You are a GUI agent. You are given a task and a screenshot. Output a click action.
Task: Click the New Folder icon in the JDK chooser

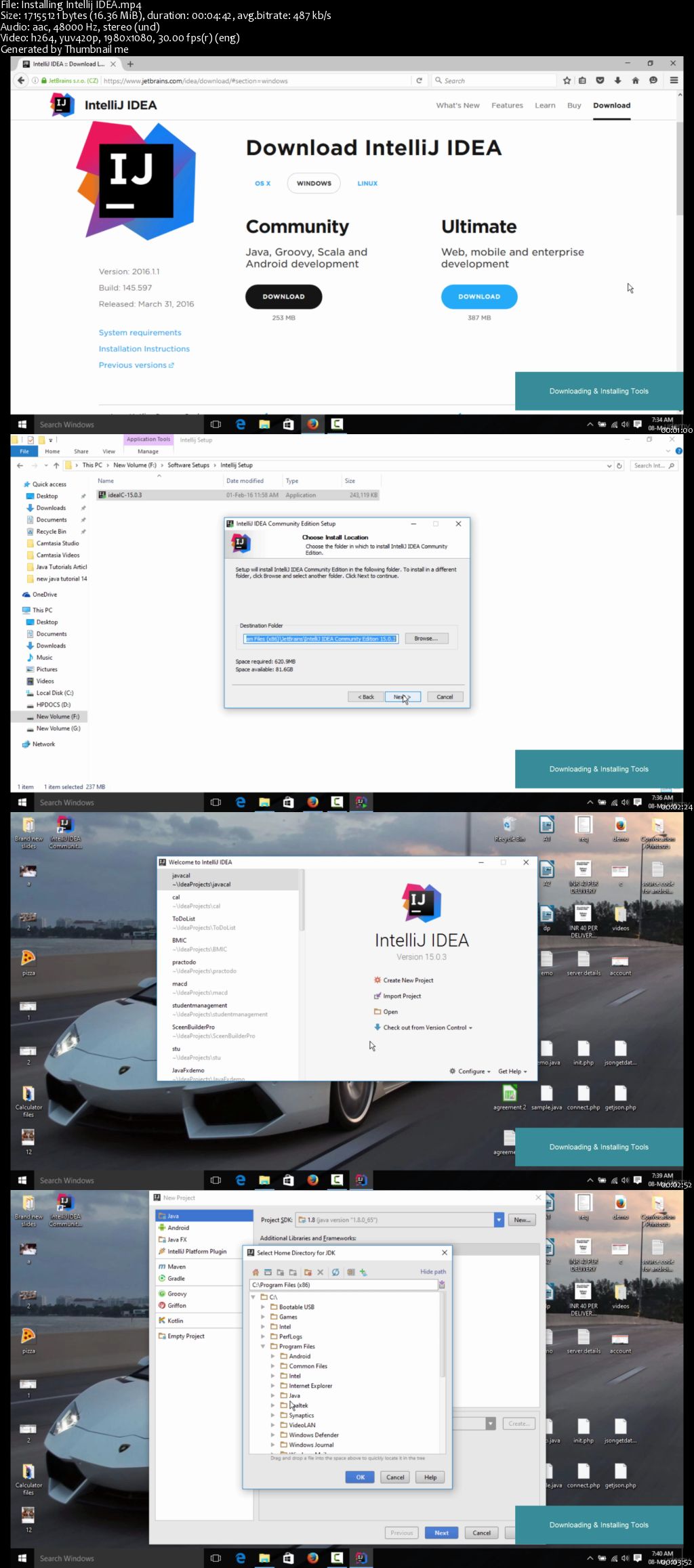(x=308, y=1272)
